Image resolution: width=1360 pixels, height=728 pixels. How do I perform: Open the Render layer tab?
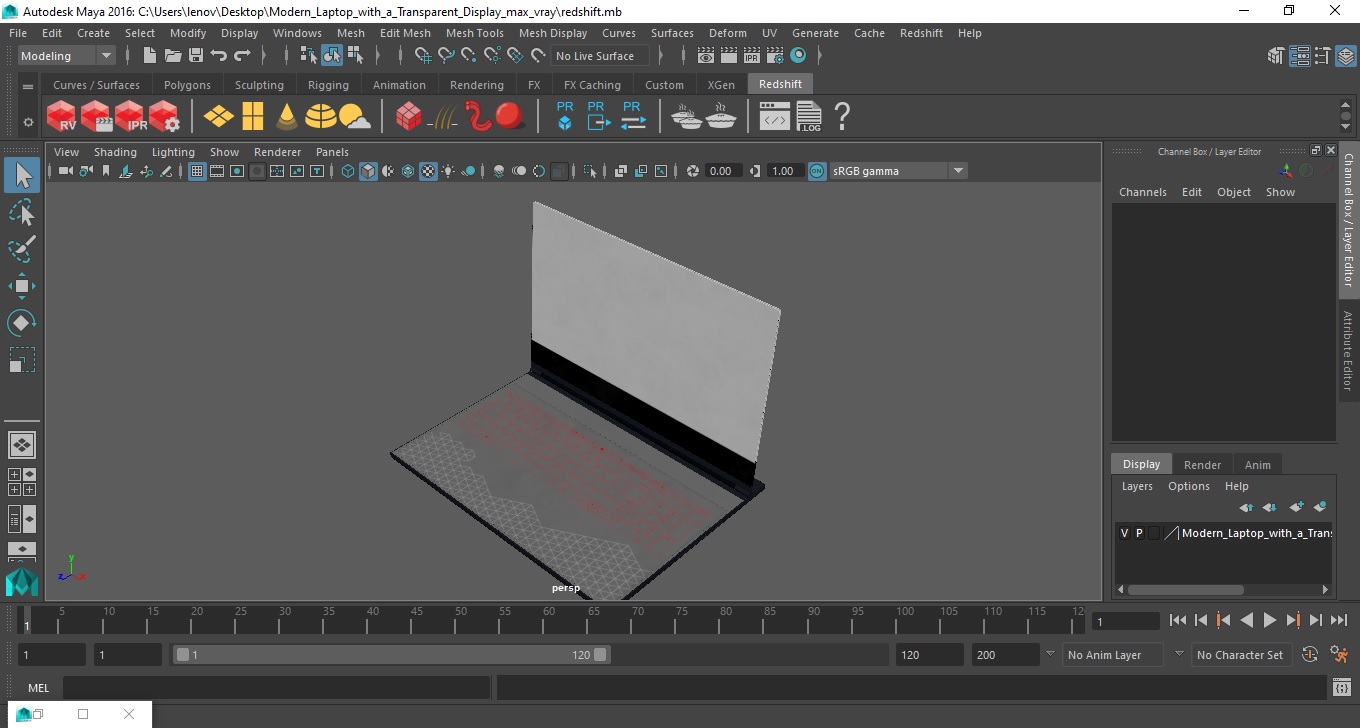[x=1202, y=465]
